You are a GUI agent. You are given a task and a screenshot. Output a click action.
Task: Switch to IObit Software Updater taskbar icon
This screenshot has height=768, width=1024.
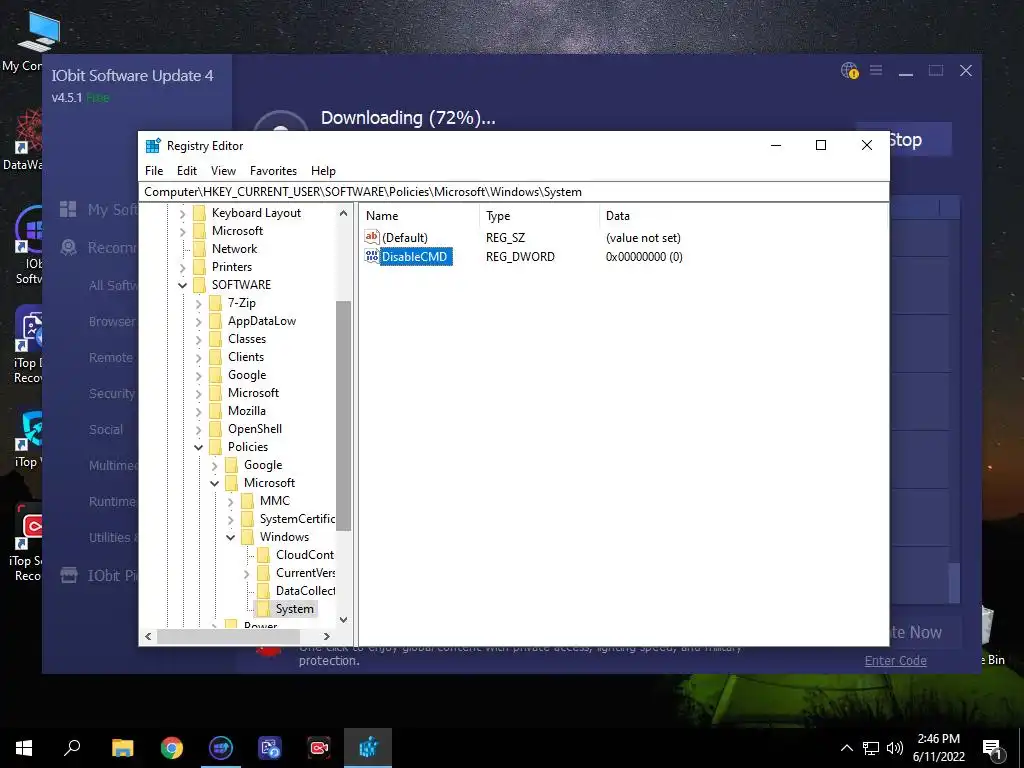[221, 747]
